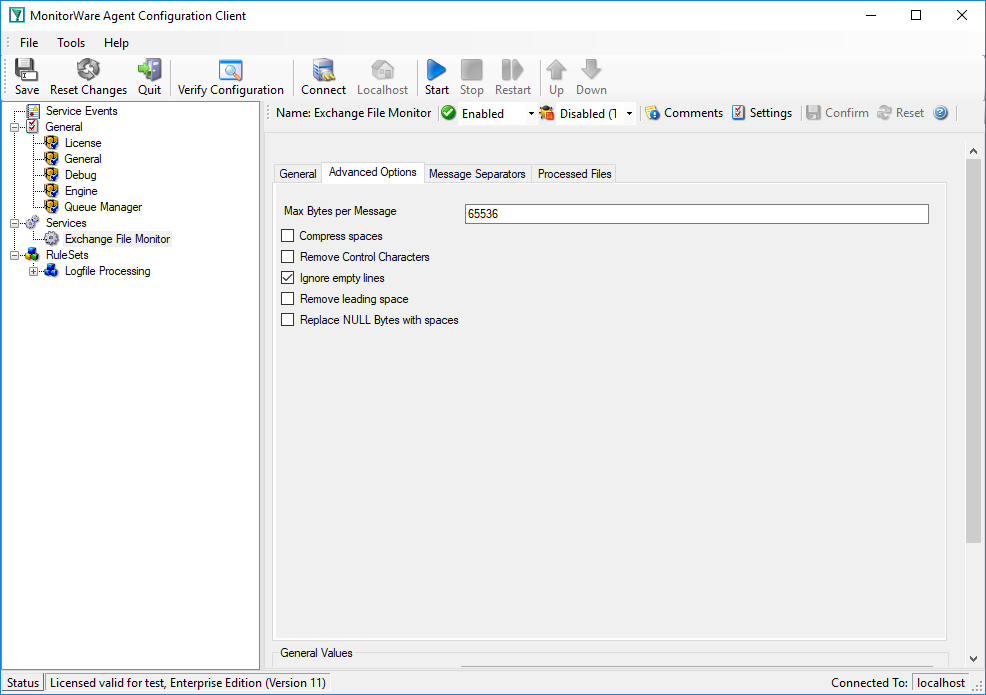Switch to the Processed Files tab
The image size is (986, 695).
point(574,174)
